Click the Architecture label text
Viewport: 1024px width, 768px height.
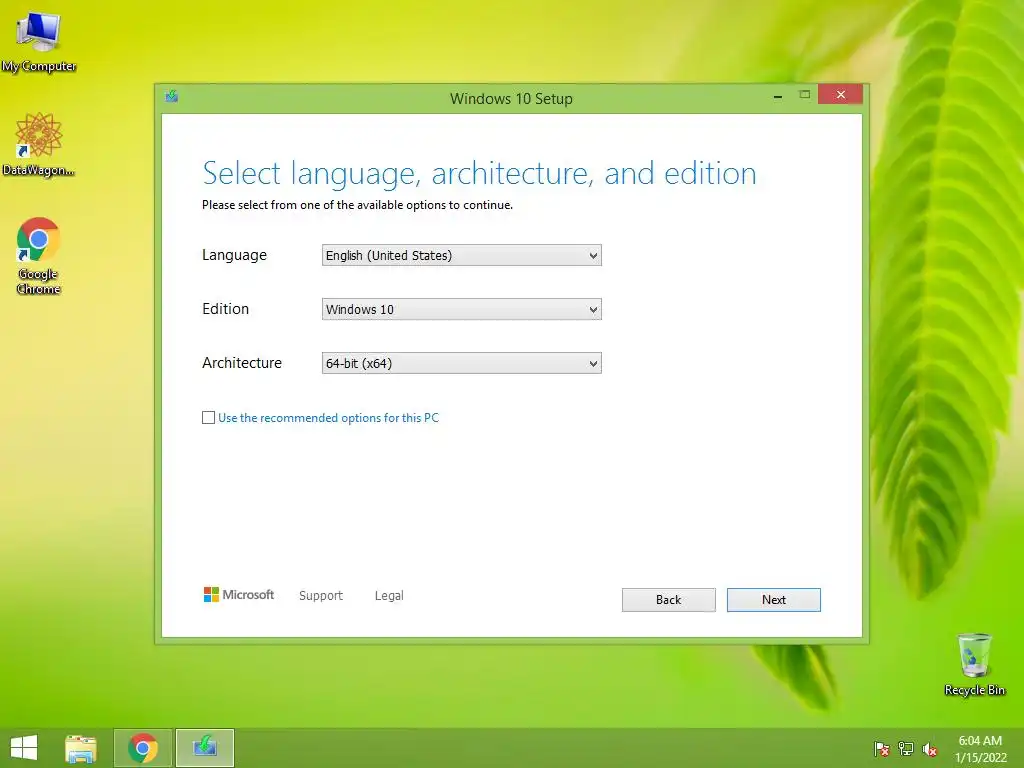[x=242, y=362]
